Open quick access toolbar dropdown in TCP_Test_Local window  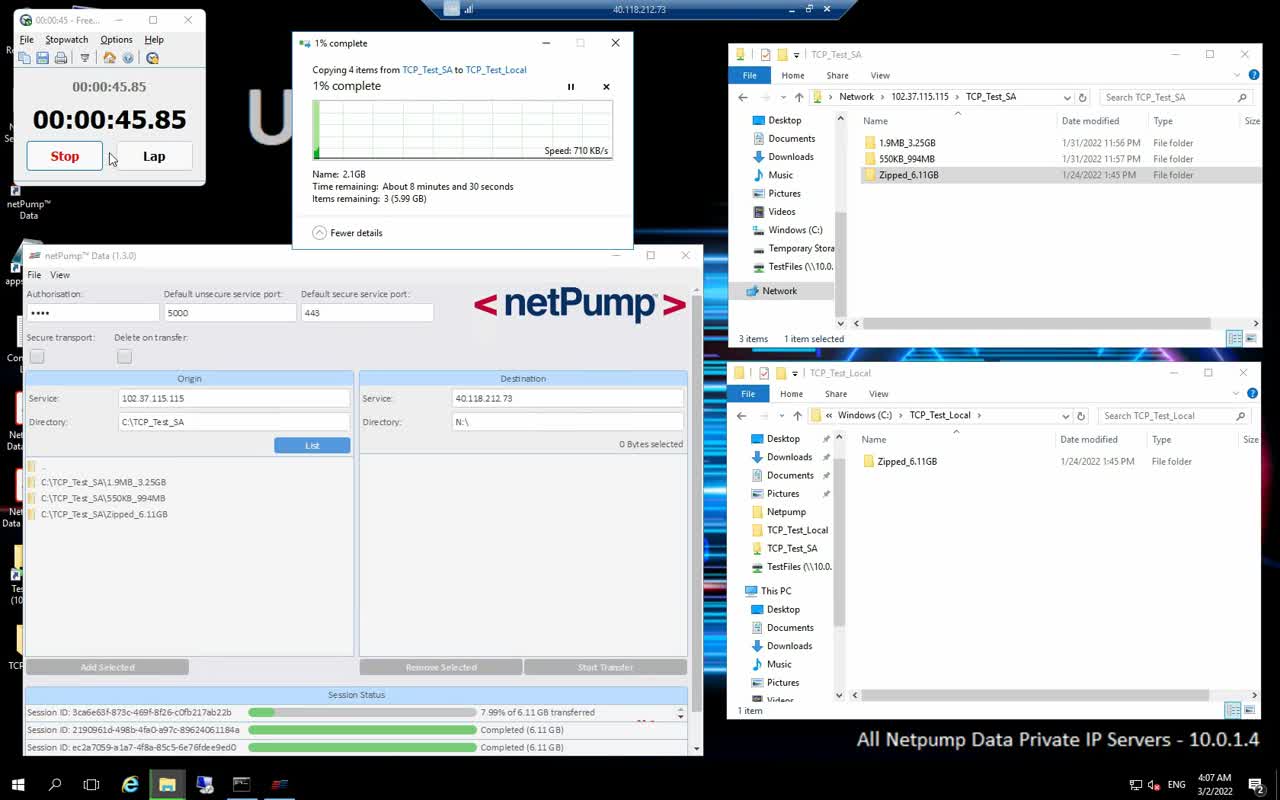795,374
